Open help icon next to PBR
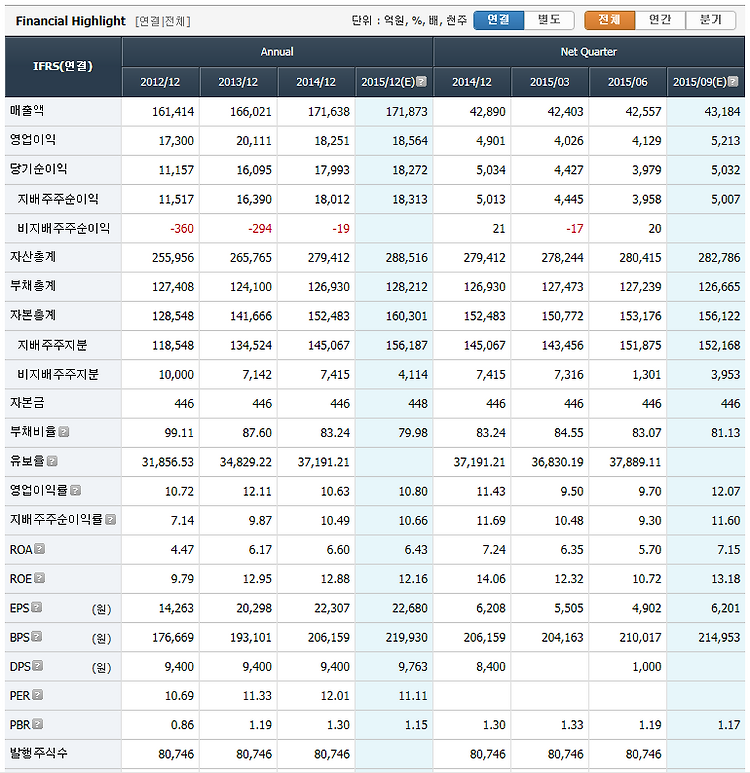 coord(37,724)
